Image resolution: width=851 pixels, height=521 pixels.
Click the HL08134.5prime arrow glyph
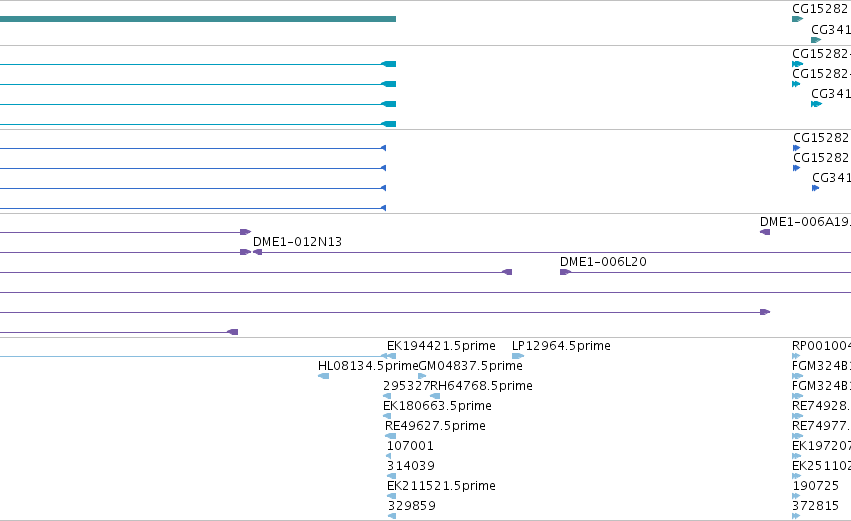[x=323, y=376]
